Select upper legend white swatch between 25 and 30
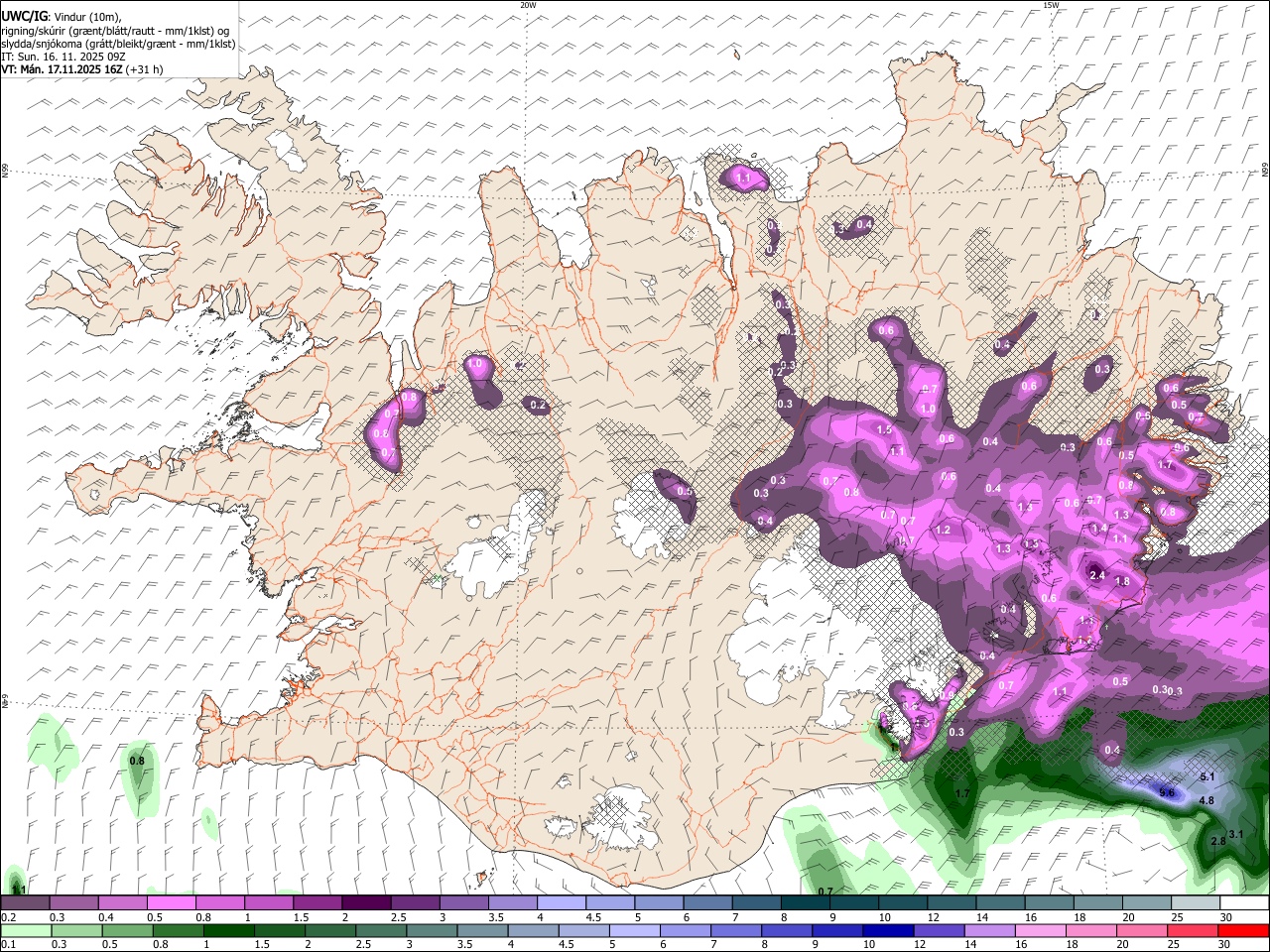Screen dimensions: 1270x952 click(x=1195, y=903)
